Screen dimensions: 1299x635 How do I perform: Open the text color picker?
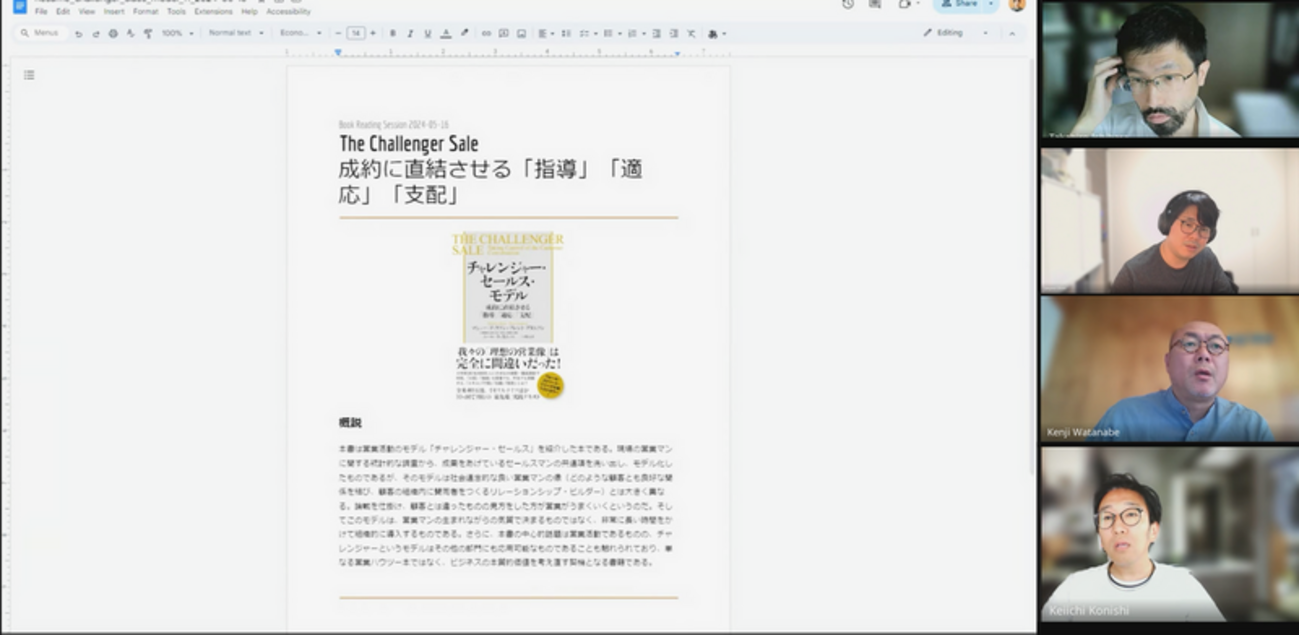pyautogui.click(x=446, y=33)
